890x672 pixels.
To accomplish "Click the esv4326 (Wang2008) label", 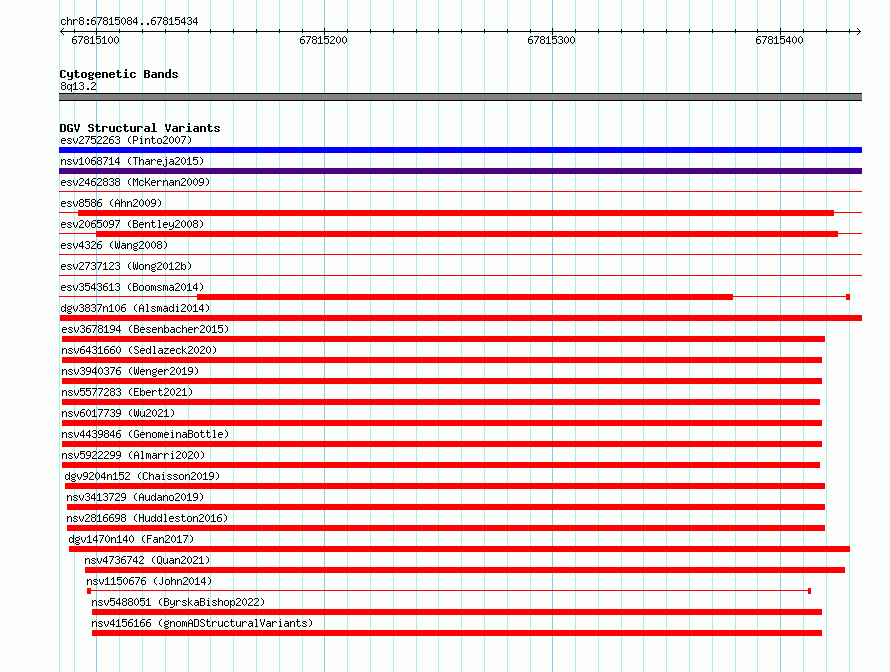I will coord(114,245).
